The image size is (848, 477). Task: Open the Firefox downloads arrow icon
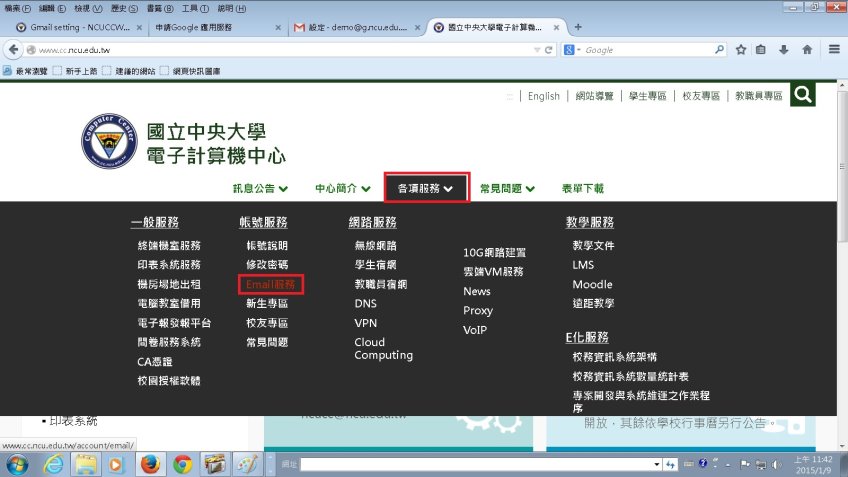784,49
